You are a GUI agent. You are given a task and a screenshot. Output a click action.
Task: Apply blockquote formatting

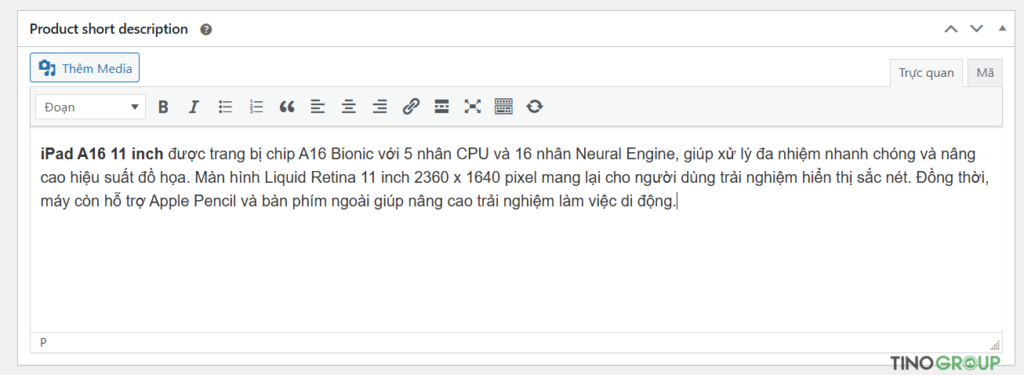[x=287, y=107]
